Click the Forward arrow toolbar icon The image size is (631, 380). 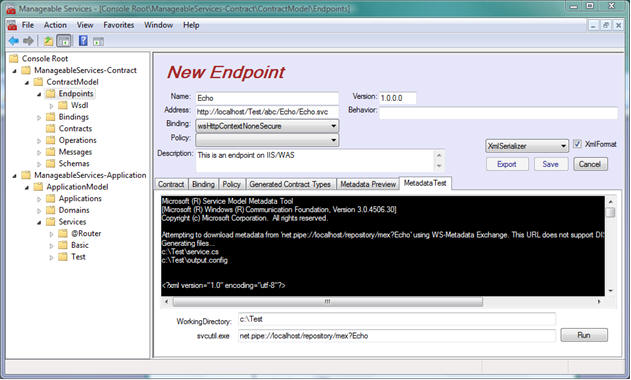pos(28,41)
